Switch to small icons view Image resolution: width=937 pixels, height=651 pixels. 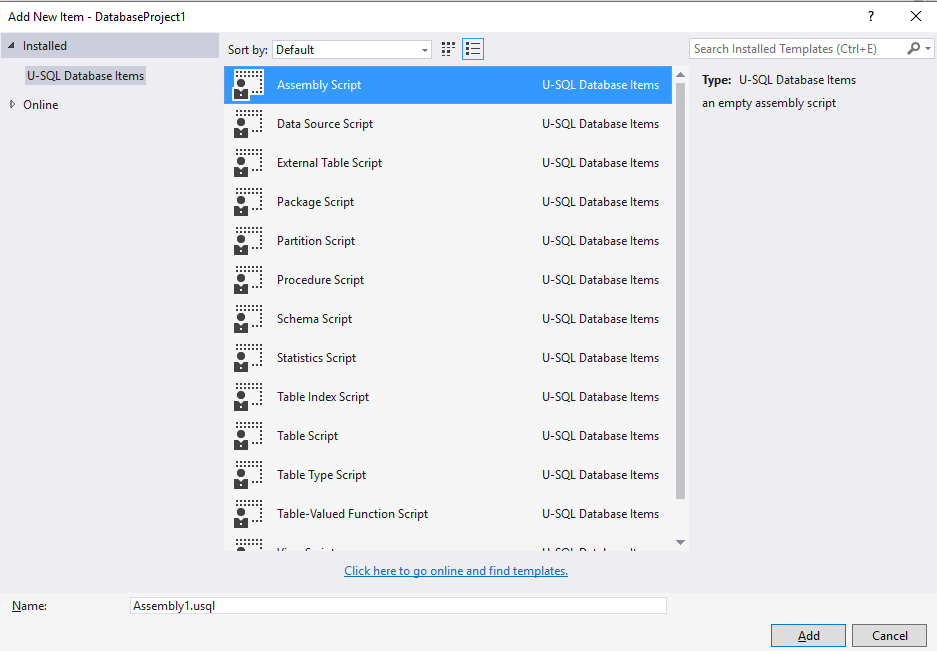[447, 48]
